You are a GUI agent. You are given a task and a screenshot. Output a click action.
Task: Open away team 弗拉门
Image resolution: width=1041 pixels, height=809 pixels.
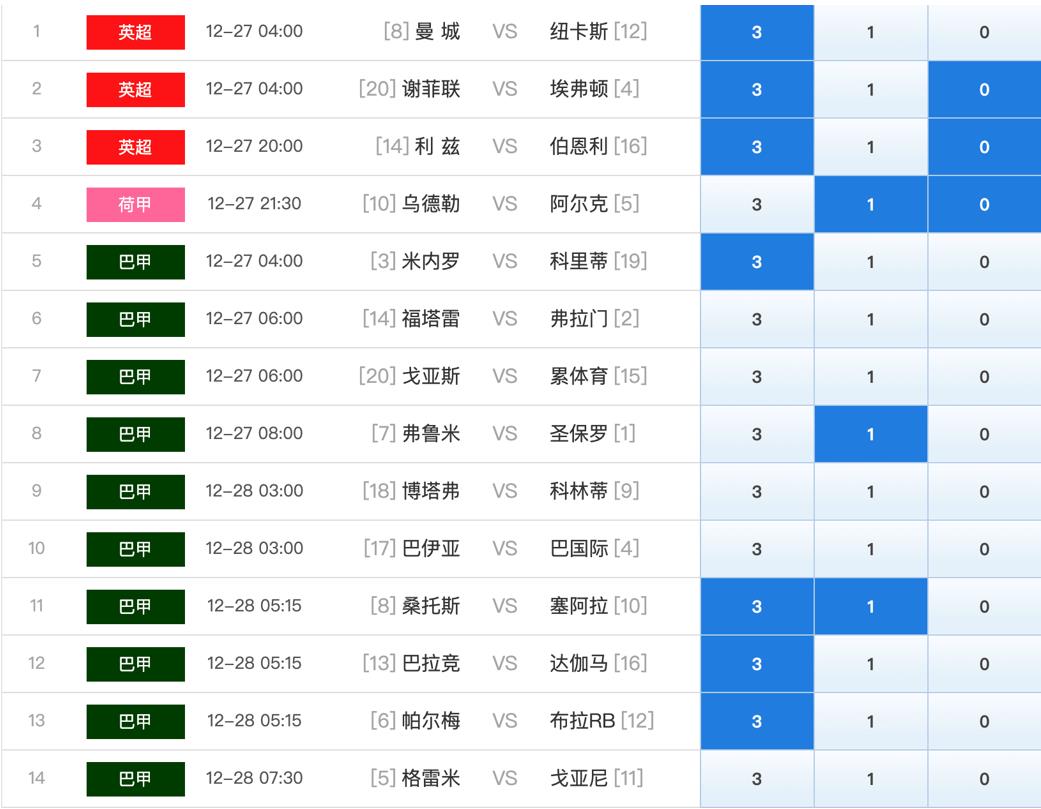click(578, 319)
